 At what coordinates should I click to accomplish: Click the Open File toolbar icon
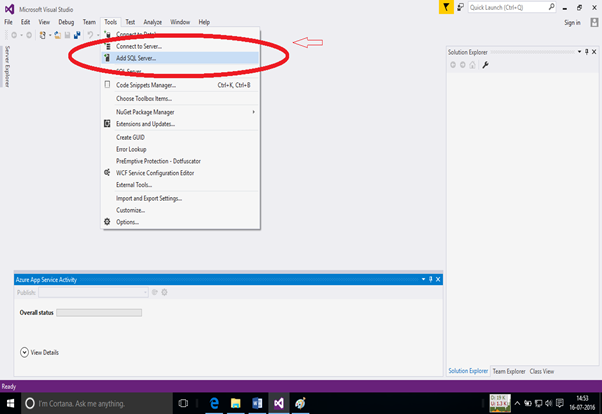(x=58, y=35)
